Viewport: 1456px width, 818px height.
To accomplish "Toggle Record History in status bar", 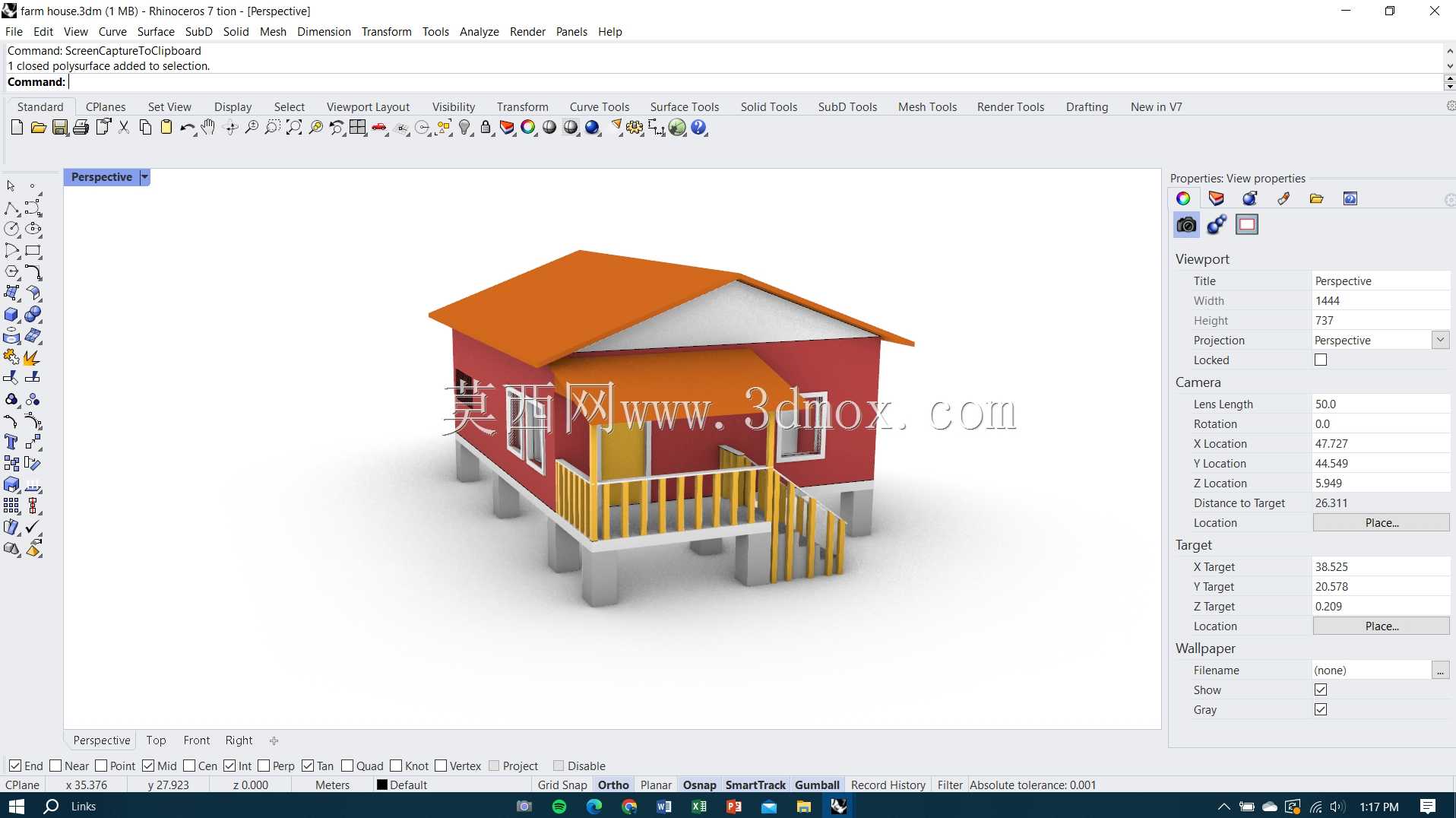I will point(888,785).
